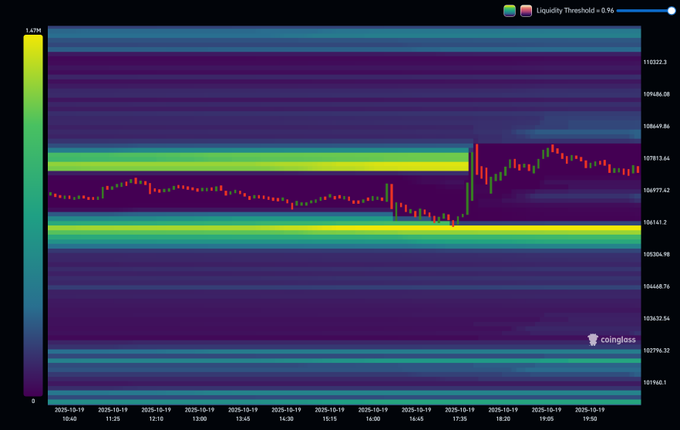
Task: Click the 1.47M maximum legend value
Action: pos(32,31)
